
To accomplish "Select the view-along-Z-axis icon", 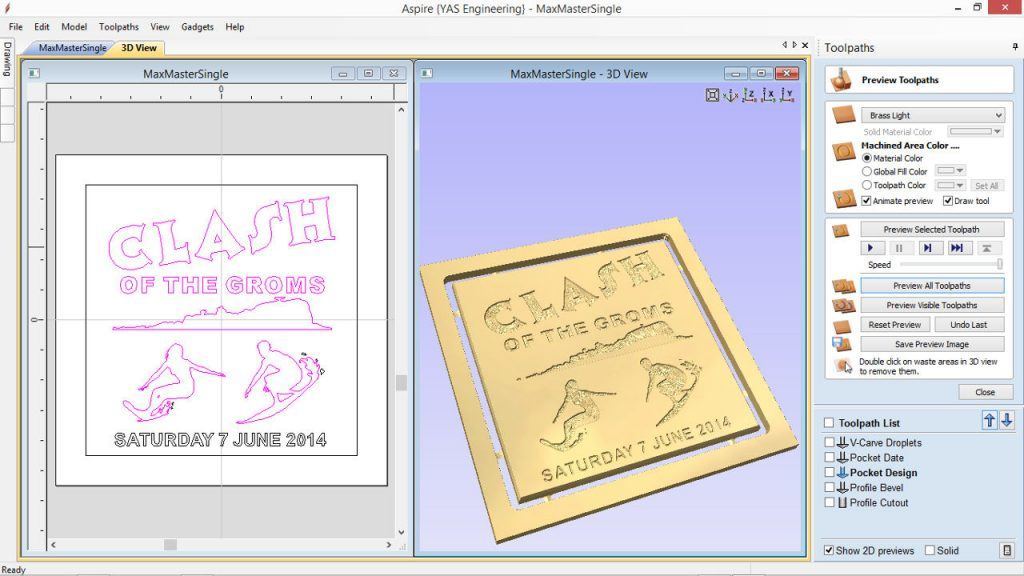I will tap(749, 95).
